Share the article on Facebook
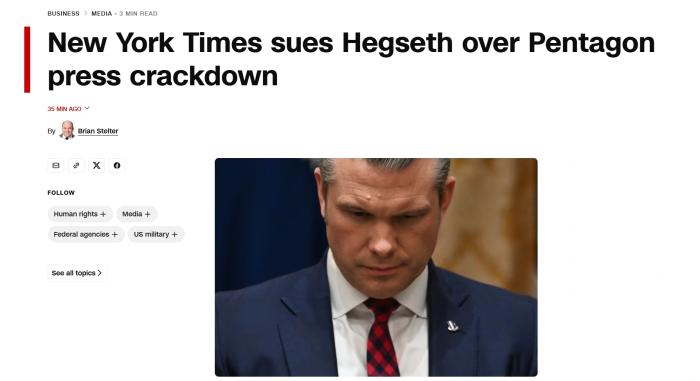The height and width of the screenshot is (381, 700). point(117,165)
